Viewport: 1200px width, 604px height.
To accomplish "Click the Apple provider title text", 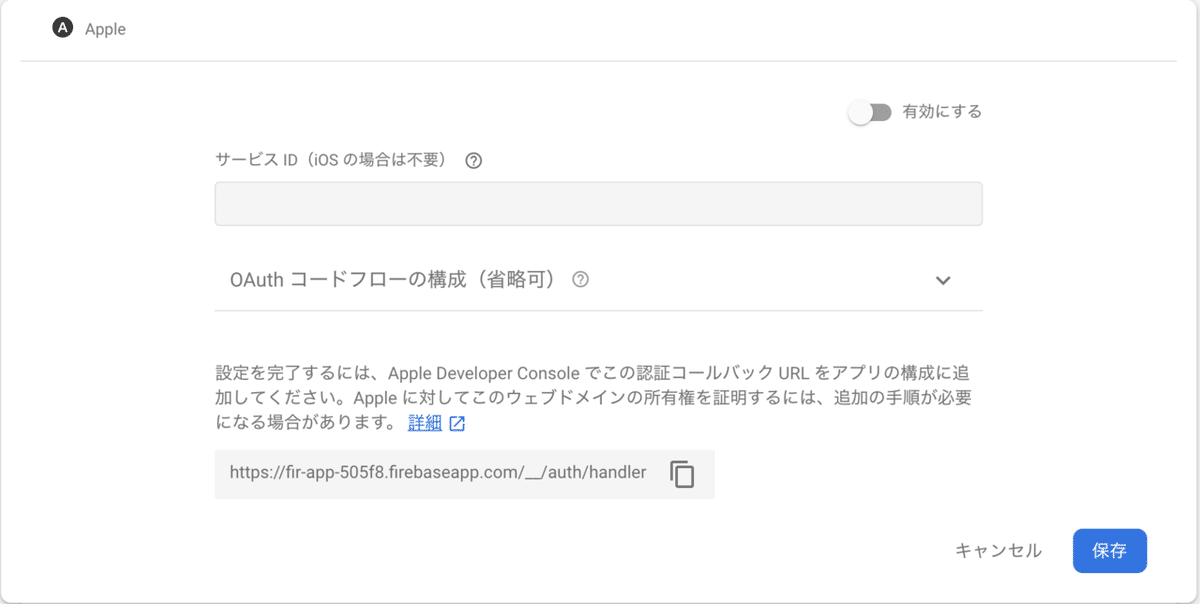I will pos(105,29).
